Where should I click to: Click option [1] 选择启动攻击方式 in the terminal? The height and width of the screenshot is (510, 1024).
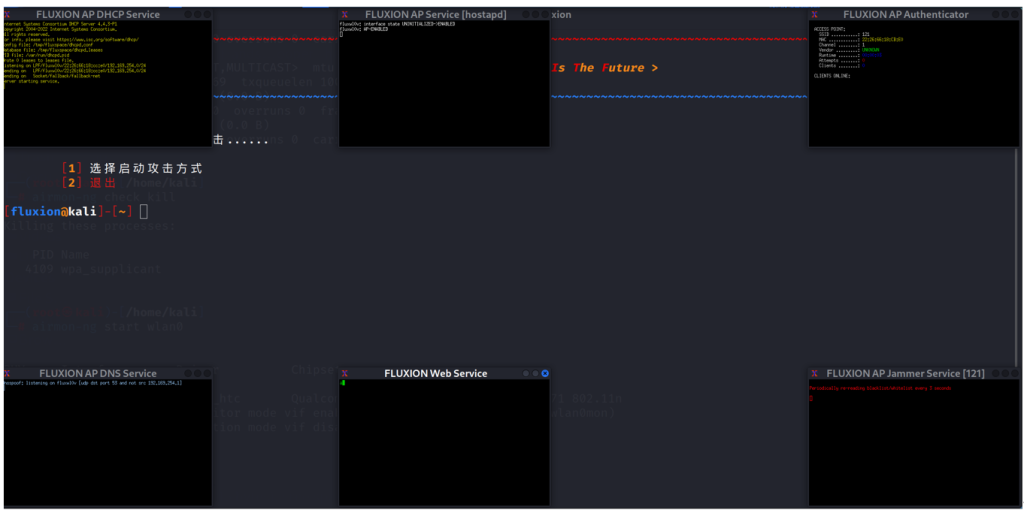coord(132,168)
